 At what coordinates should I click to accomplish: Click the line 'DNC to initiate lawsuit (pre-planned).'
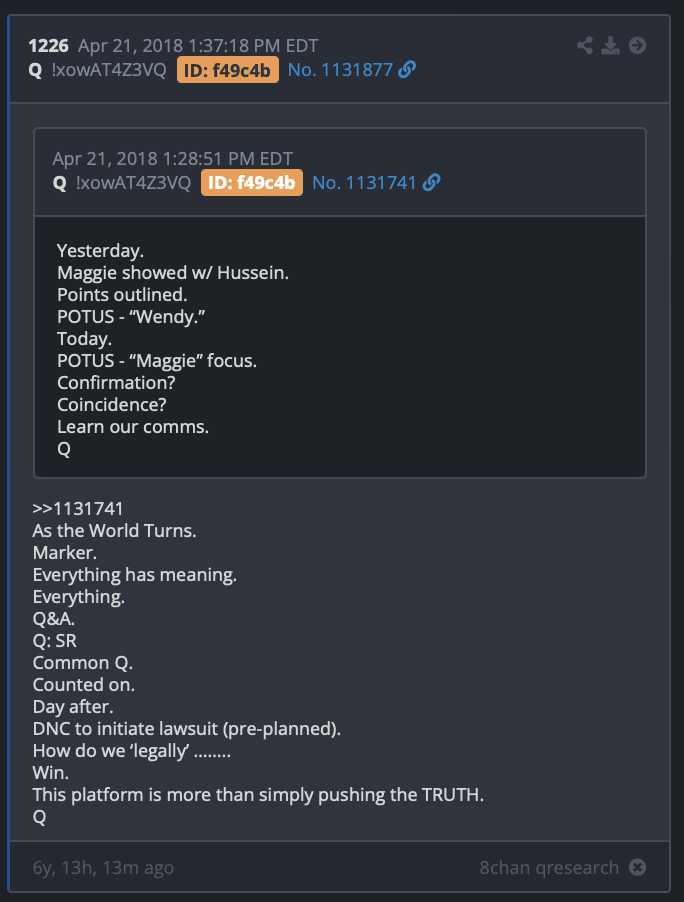[x=186, y=729]
